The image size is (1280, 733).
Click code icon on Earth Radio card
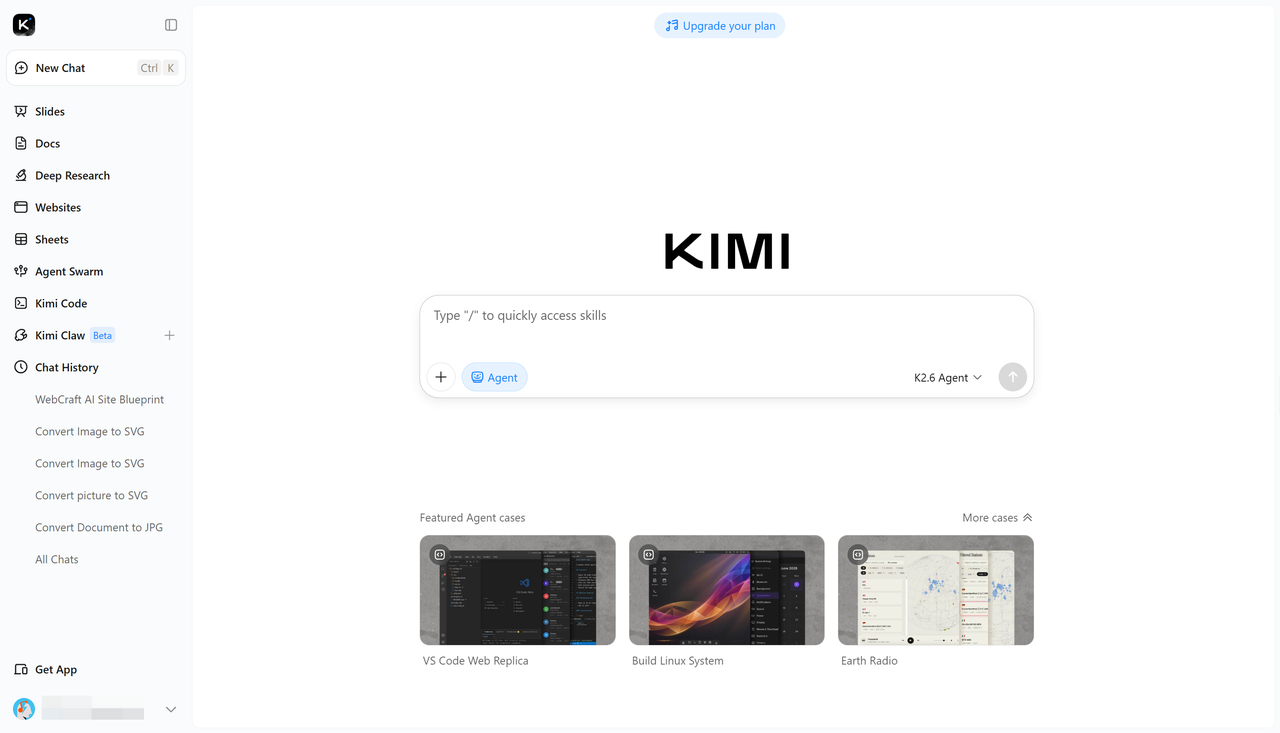point(857,554)
